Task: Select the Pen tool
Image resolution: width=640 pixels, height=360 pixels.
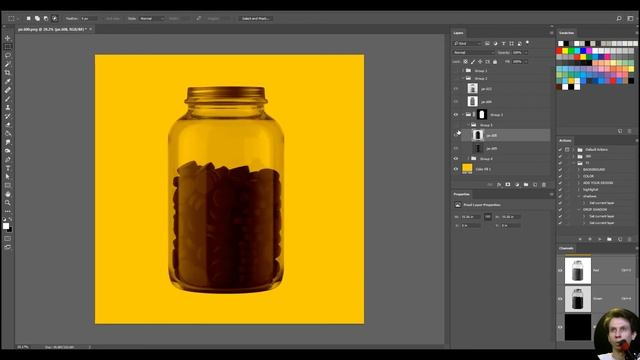Action: 7,160
